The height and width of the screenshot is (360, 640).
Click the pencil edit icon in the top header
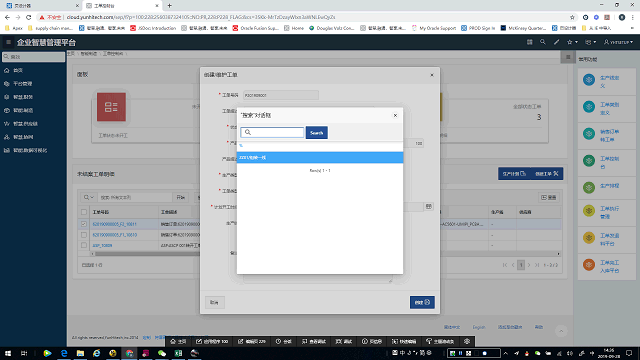pos(556,42)
